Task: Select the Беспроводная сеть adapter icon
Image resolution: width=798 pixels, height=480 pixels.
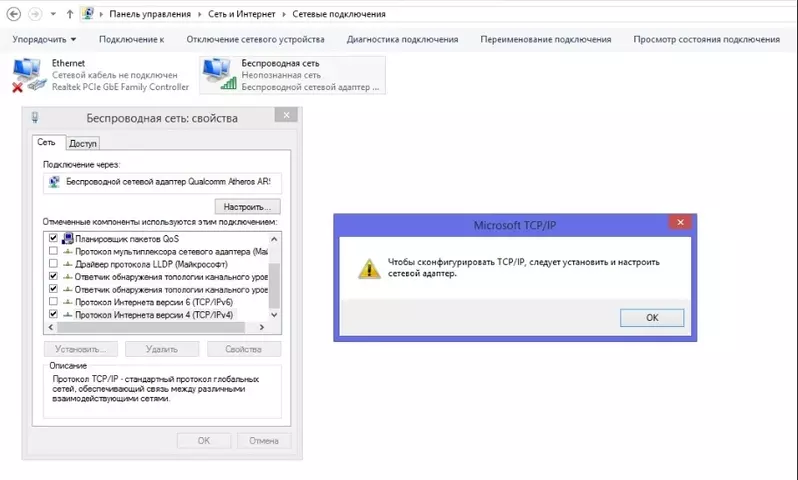Action: pyautogui.click(x=219, y=75)
